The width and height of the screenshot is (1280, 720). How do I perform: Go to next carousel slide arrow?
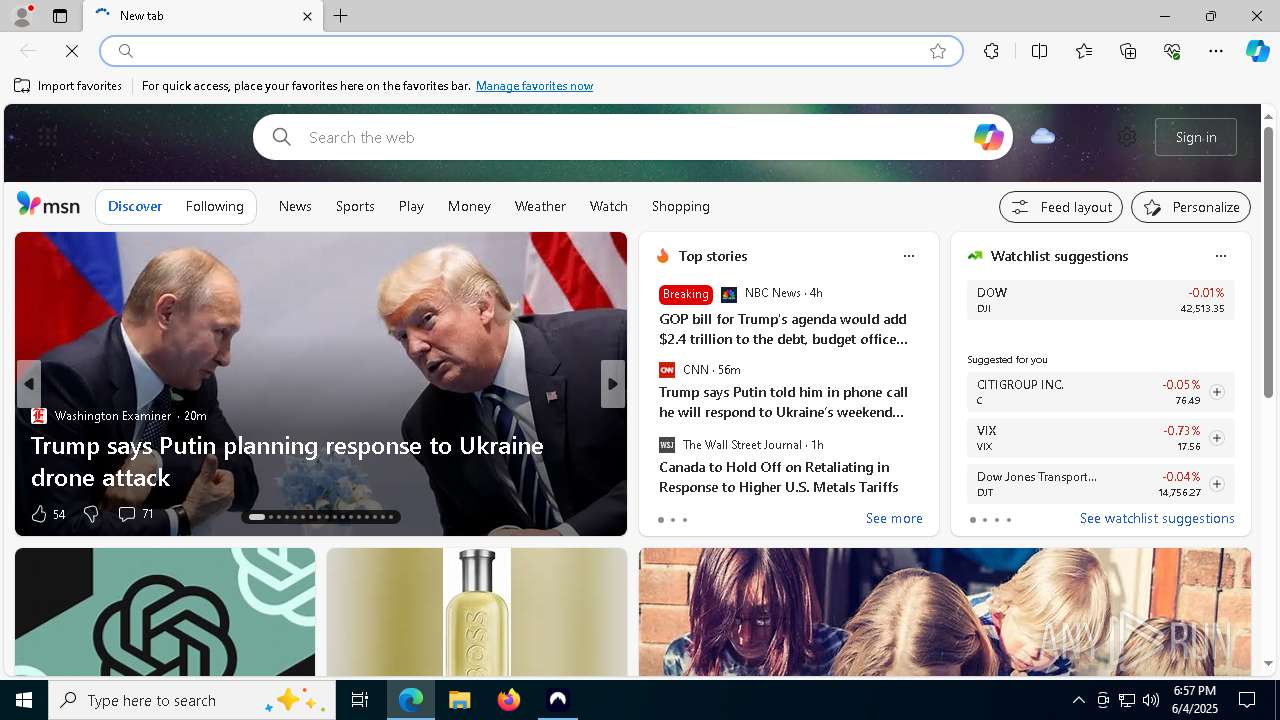click(x=613, y=384)
